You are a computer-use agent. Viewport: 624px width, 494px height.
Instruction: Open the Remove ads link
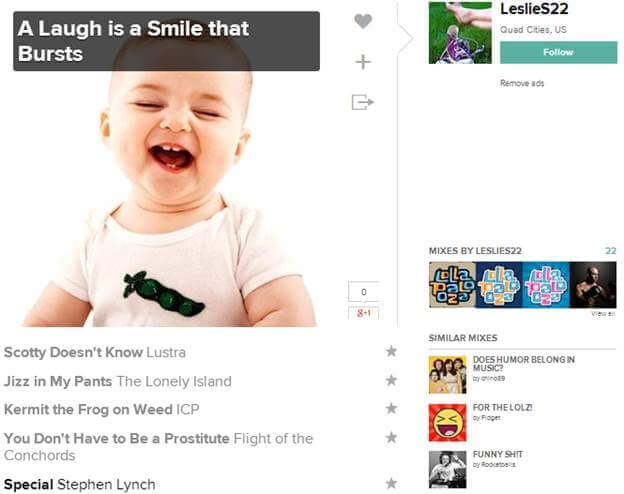coord(522,83)
